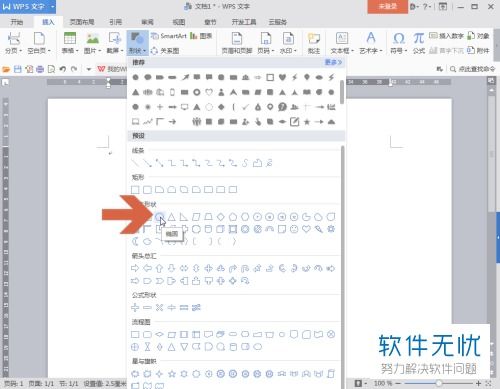Open the page break dropdown
Screen dimensions: 500x389
tap(13, 43)
